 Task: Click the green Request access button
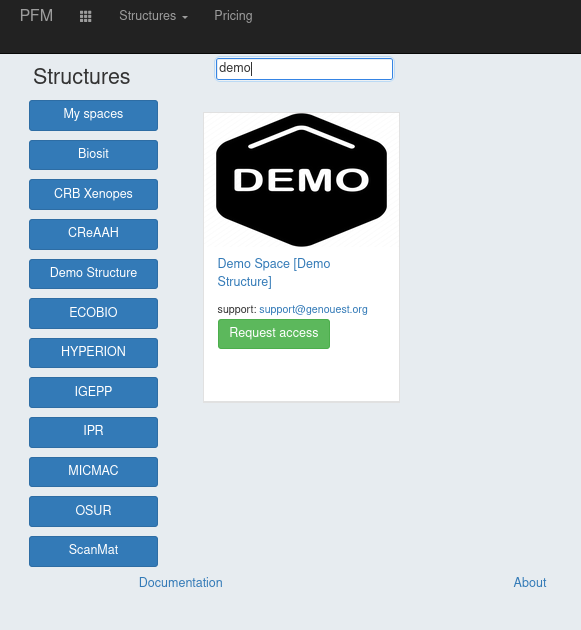pyautogui.click(x=274, y=334)
